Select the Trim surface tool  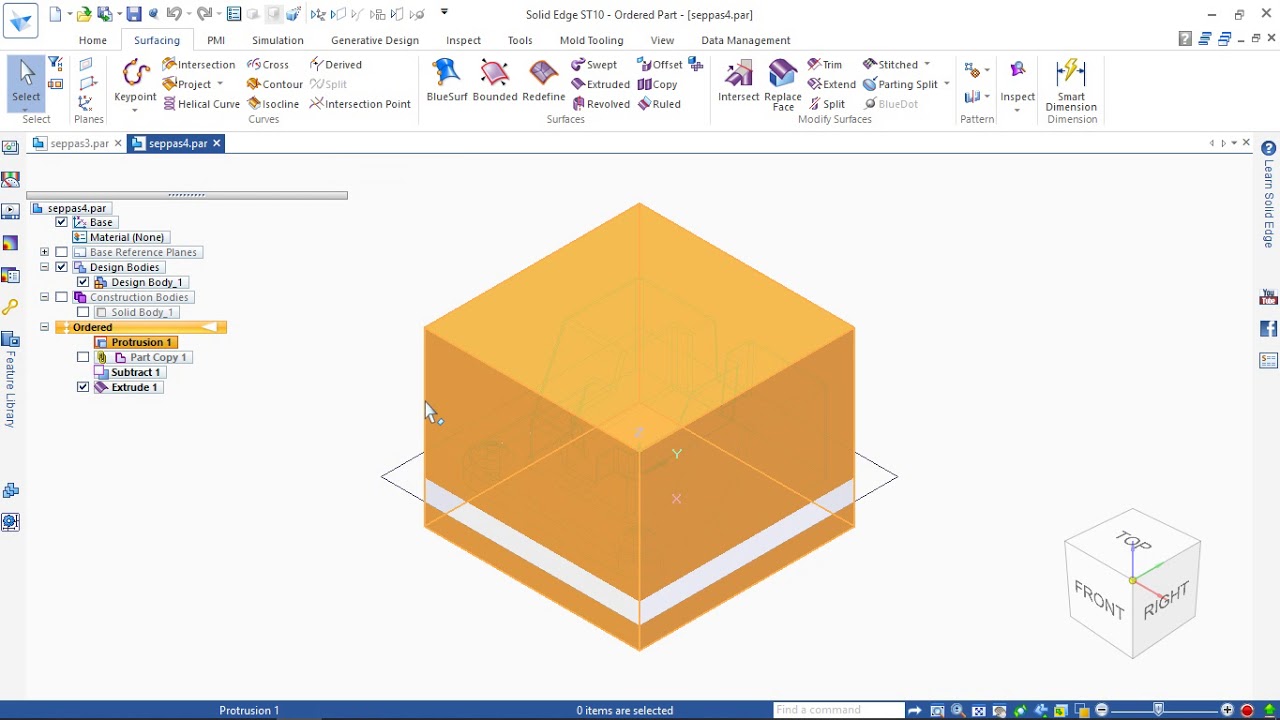pyautogui.click(x=825, y=65)
